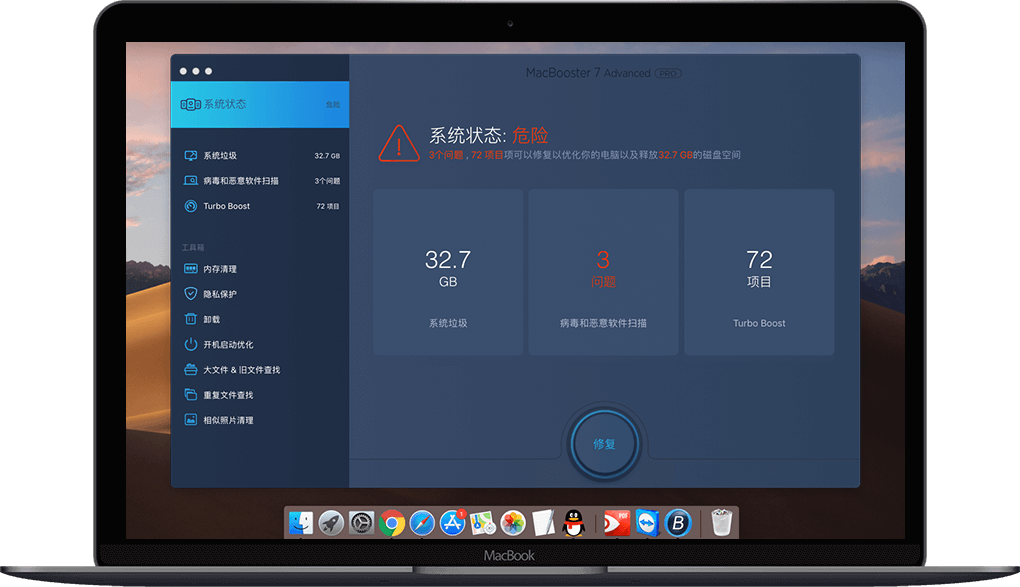
Task: Open System Preferences in the dock
Action: tap(361, 523)
